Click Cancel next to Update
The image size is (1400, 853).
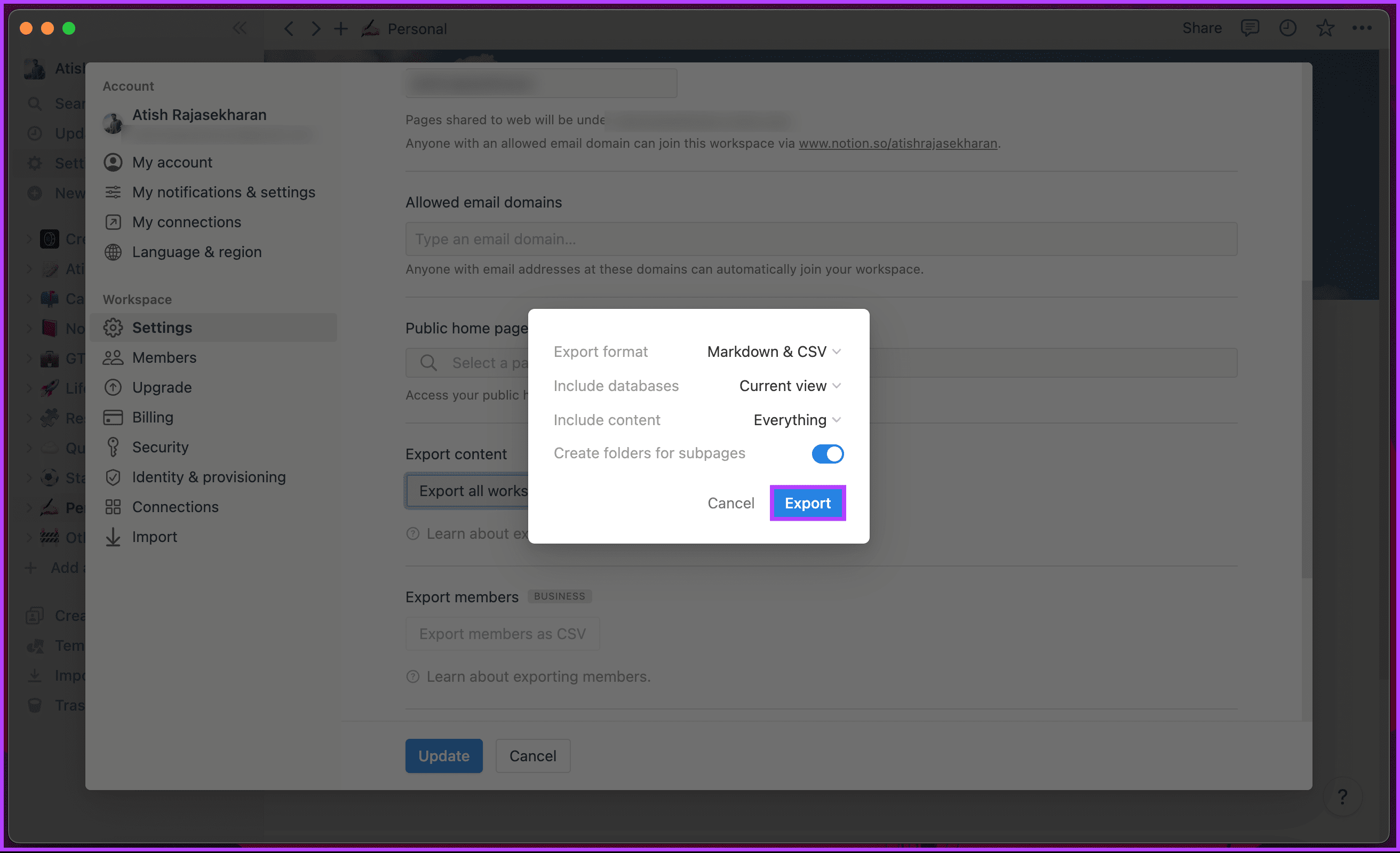click(532, 755)
